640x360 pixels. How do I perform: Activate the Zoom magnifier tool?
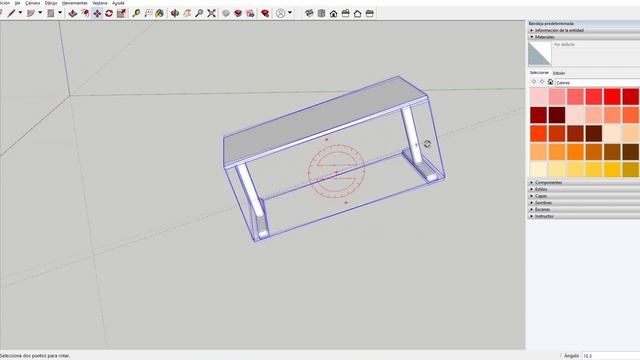coord(199,13)
